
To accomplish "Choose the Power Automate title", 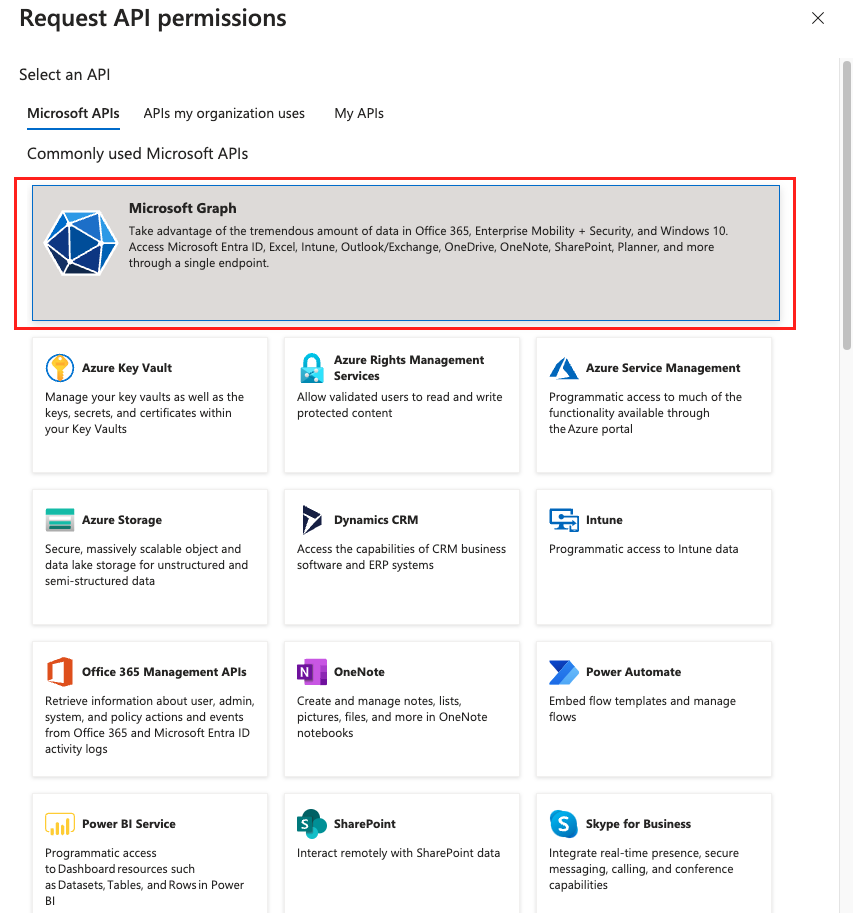I will pyautogui.click(x=633, y=672).
